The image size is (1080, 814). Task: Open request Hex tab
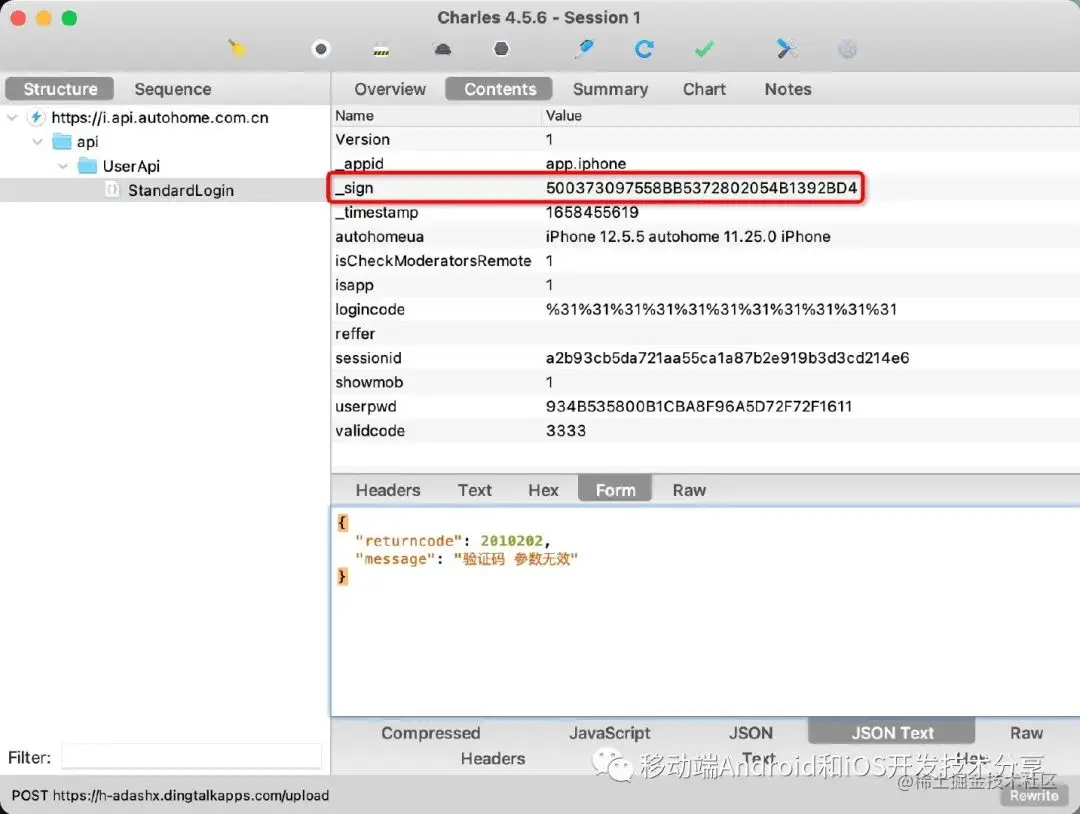coord(543,490)
